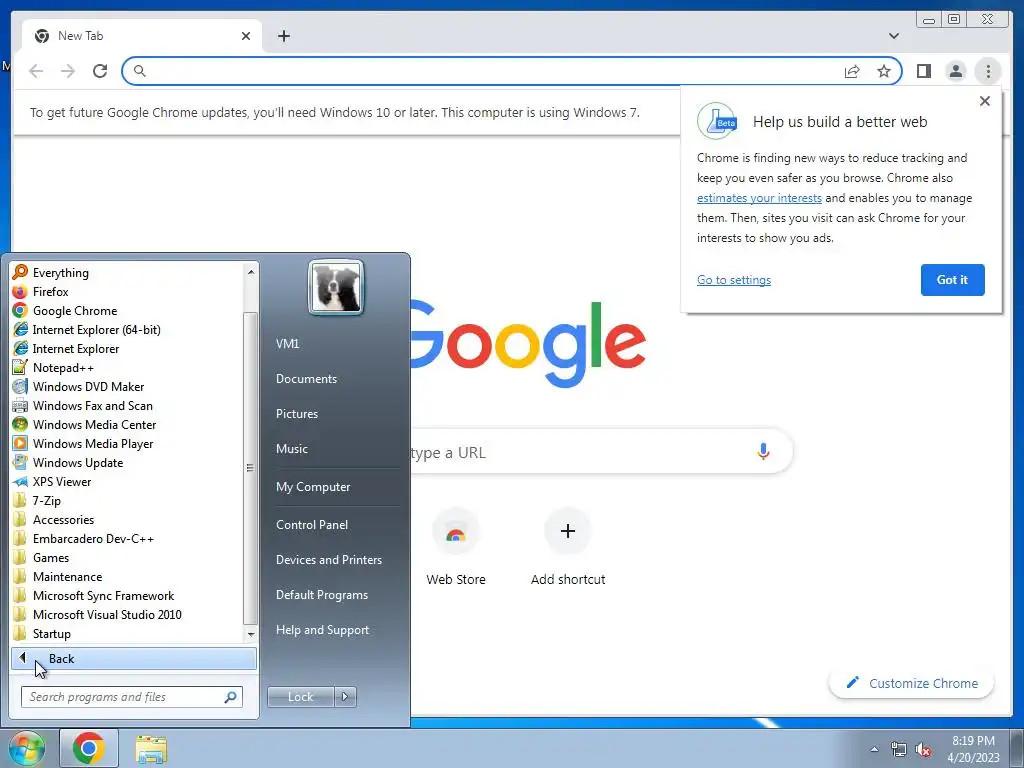Click the Windows Start orb
The width and height of the screenshot is (1024, 768).
point(26,748)
